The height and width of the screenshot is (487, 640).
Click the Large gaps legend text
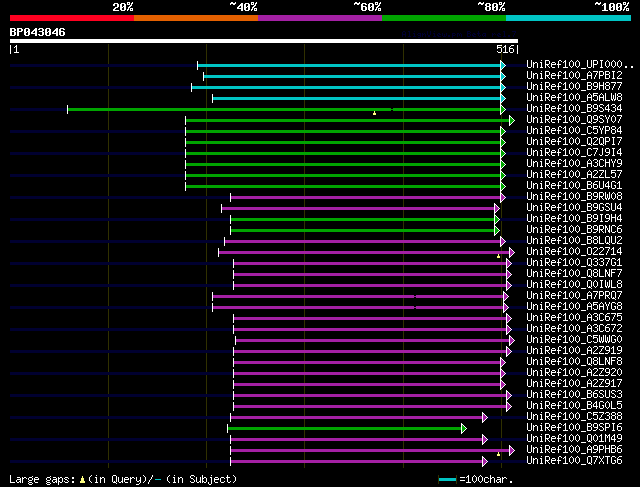click(123, 479)
